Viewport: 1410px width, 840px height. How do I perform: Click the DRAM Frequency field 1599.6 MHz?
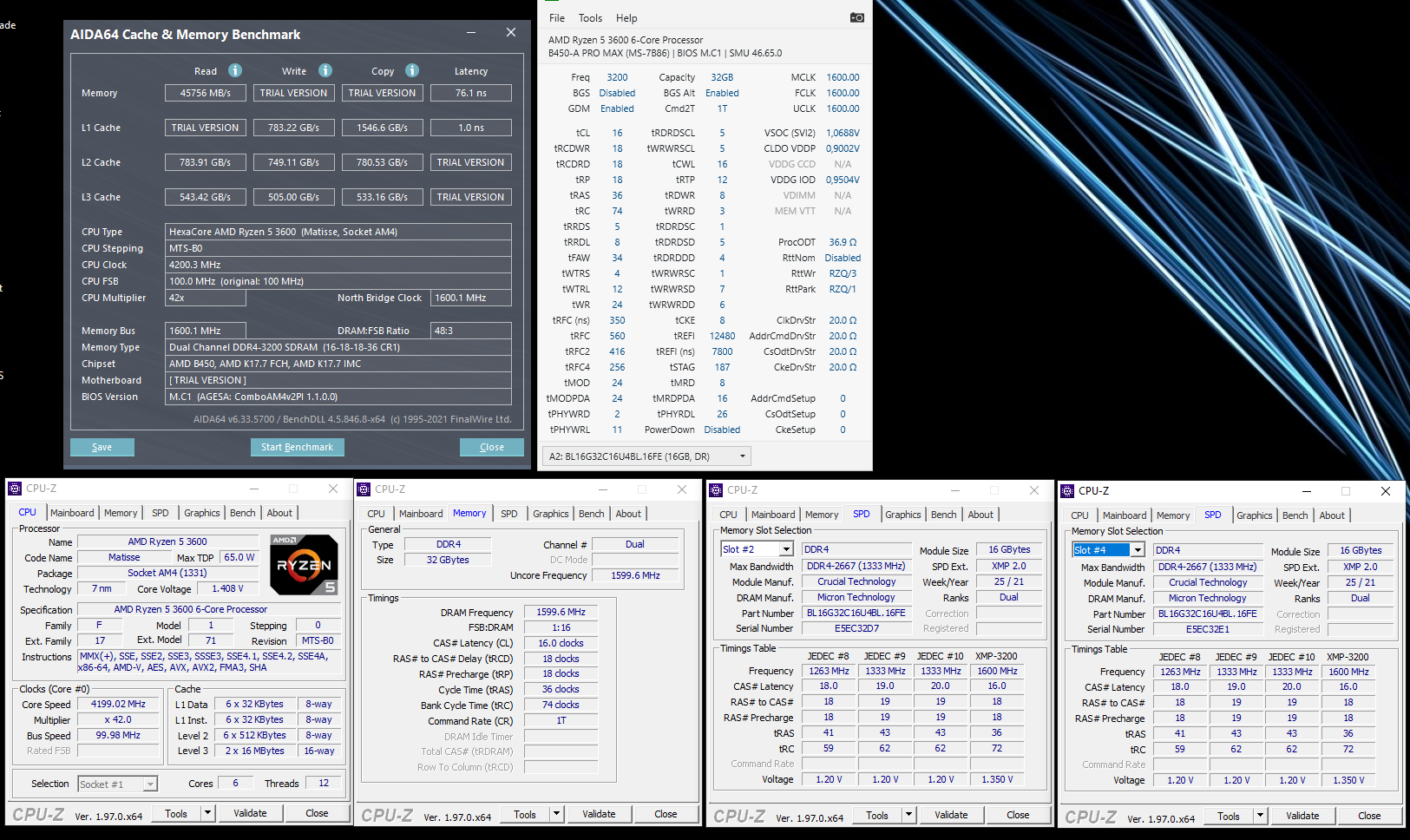(561, 612)
